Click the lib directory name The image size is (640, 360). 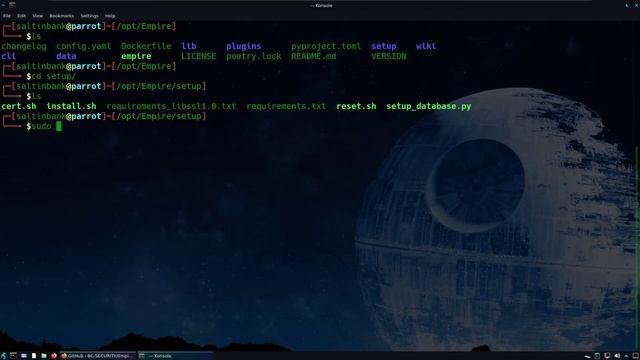[189, 46]
